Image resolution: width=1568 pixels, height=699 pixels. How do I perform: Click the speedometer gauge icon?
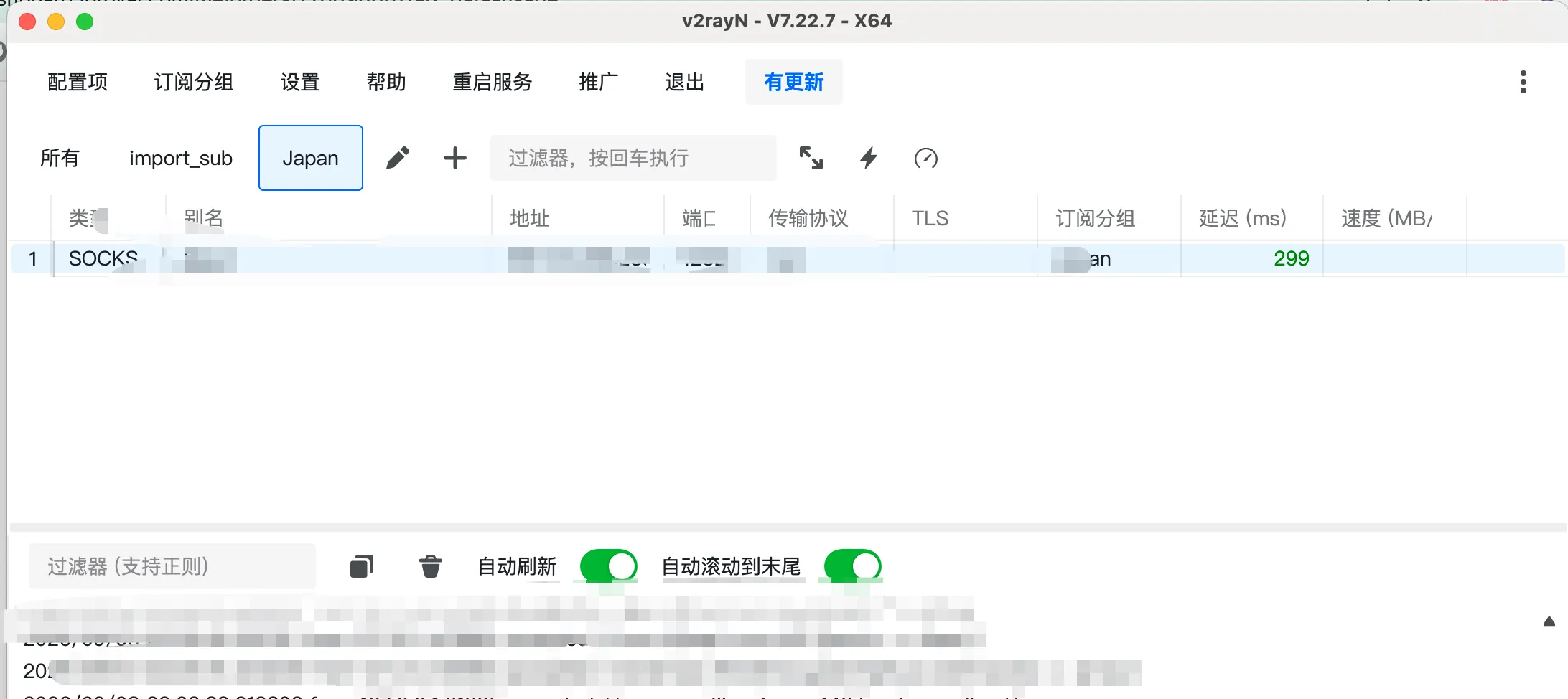tap(926, 158)
